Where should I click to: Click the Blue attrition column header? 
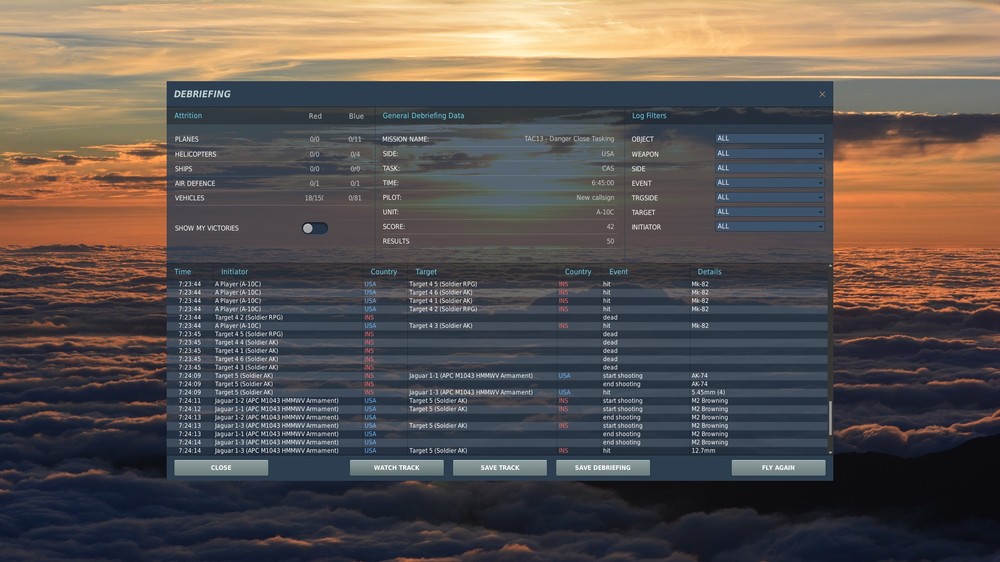pyautogui.click(x=356, y=116)
